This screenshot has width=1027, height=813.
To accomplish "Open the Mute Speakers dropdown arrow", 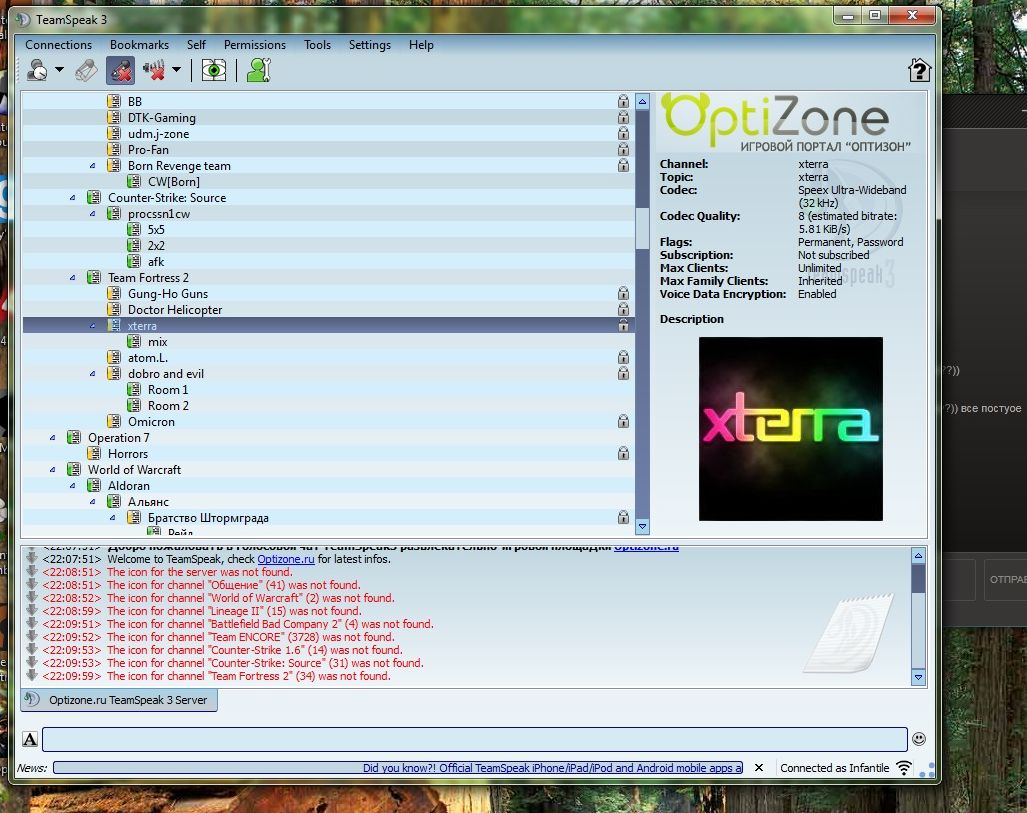I will pos(177,70).
